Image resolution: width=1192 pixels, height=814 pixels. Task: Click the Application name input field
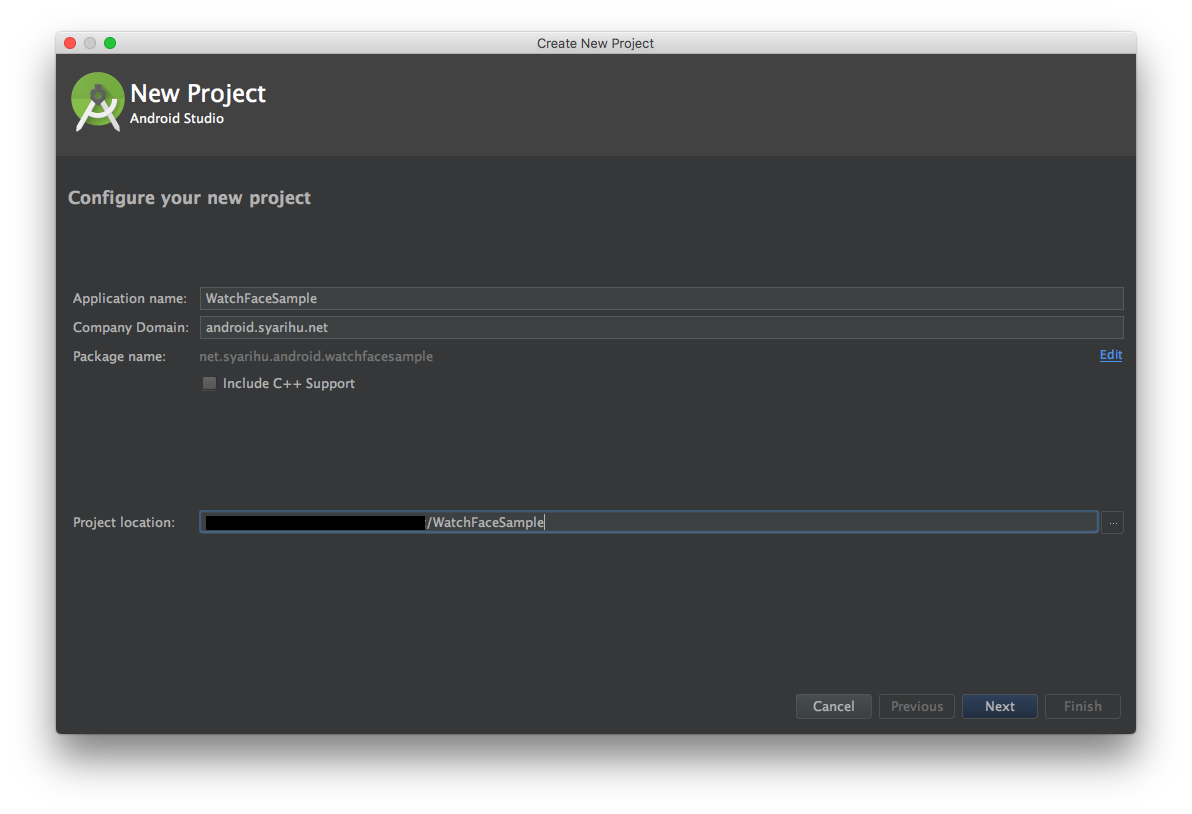coord(661,298)
